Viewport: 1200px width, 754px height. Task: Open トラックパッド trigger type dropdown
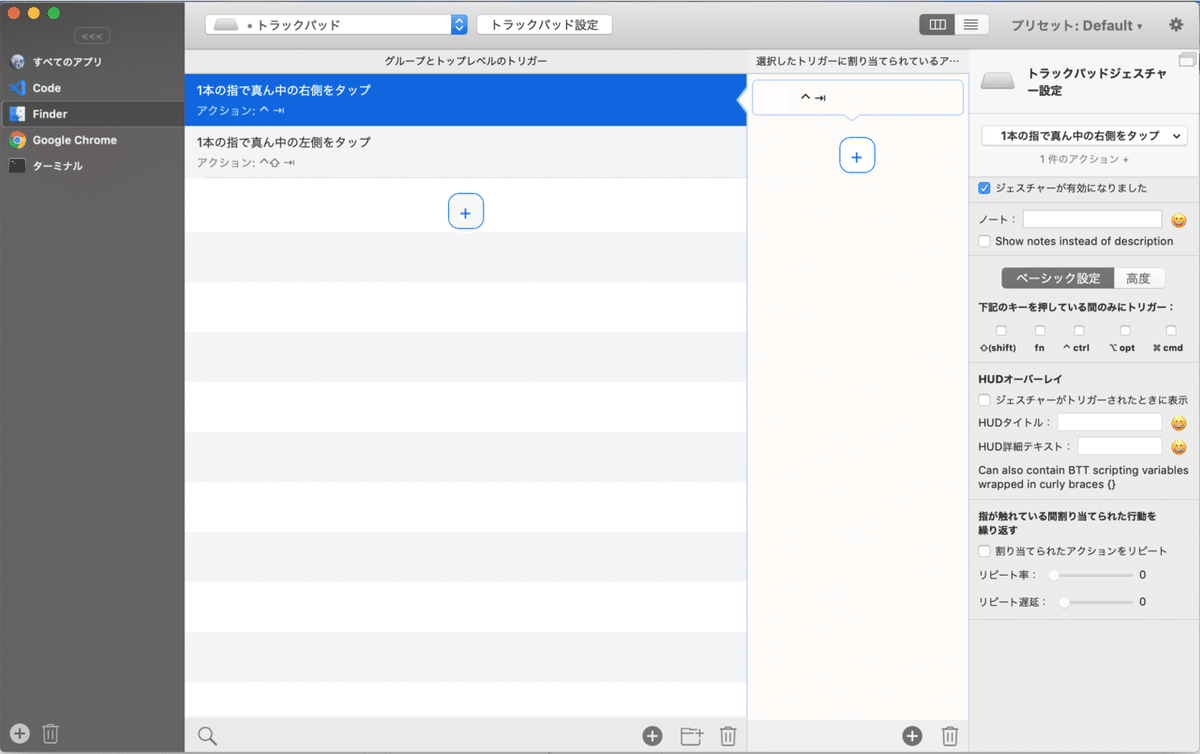336,25
